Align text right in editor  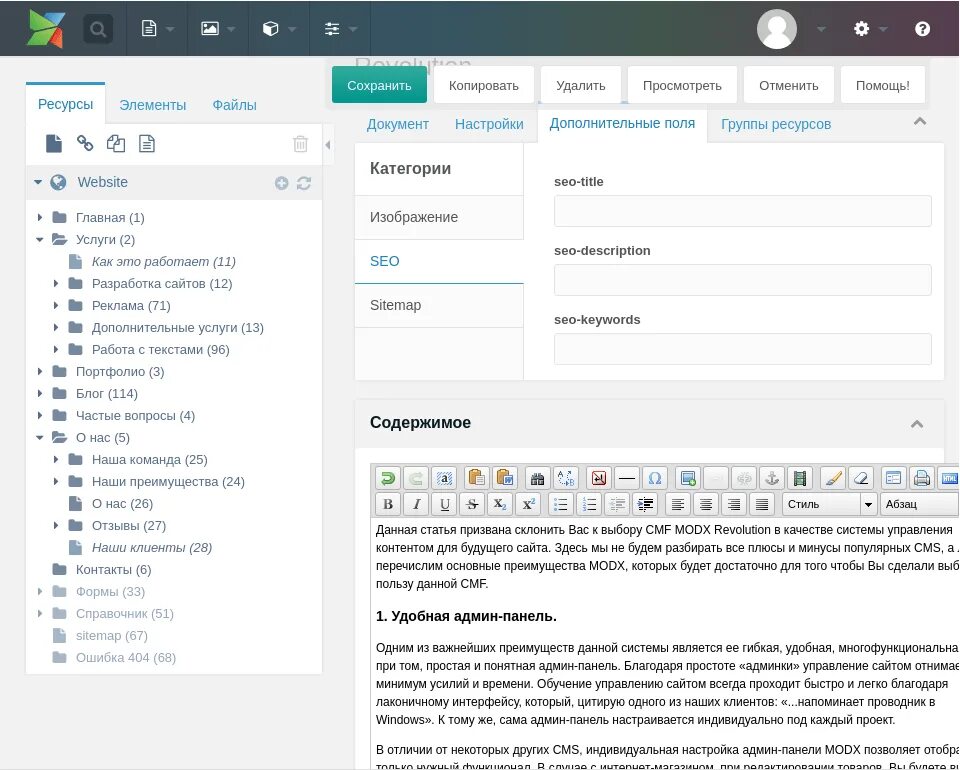(x=733, y=504)
